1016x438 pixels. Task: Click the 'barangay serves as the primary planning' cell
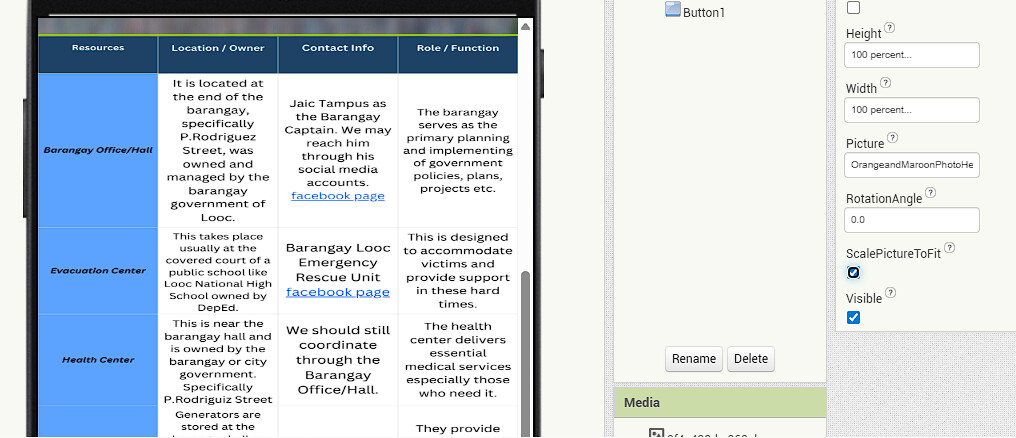click(457, 150)
